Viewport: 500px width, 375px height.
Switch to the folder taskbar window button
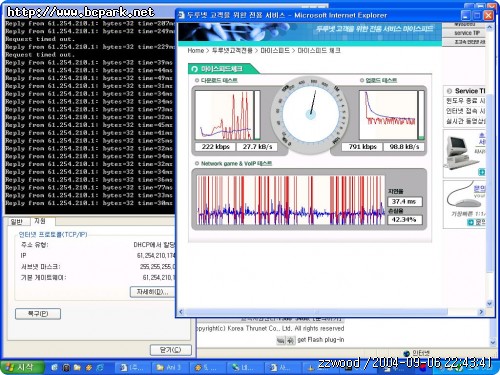(171, 368)
